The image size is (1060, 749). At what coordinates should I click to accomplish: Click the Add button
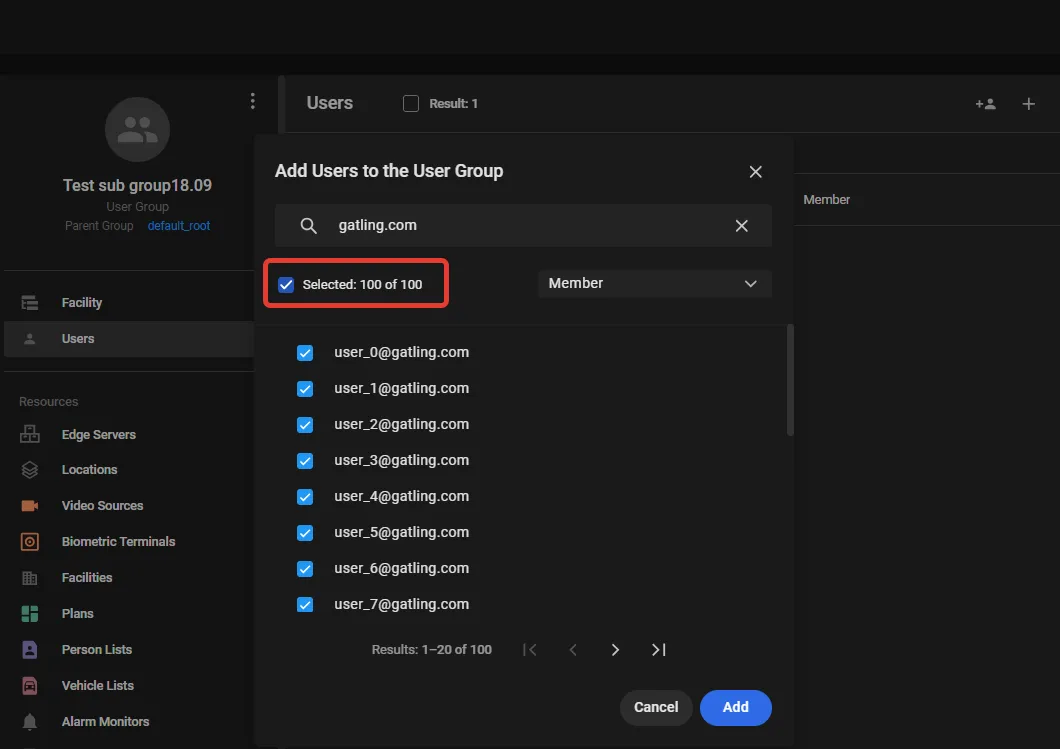click(736, 708)
